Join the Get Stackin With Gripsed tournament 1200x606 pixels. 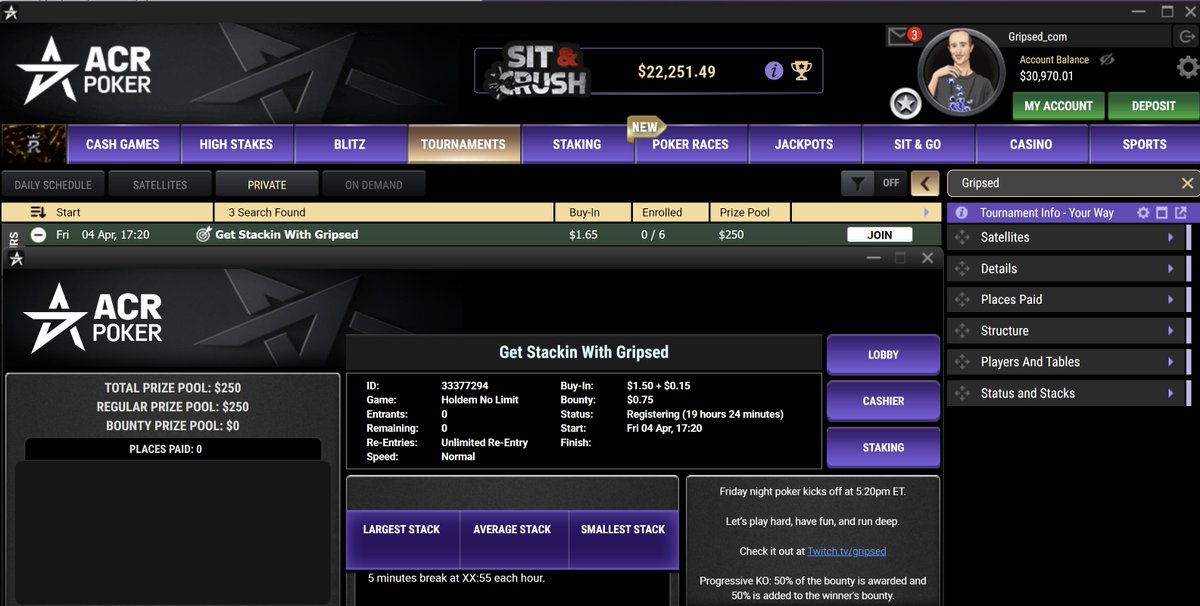[879, 235]
